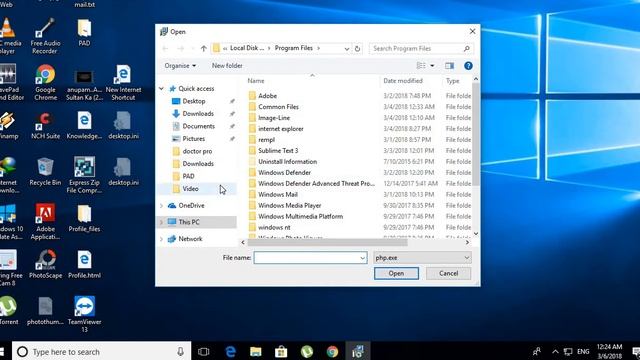The image size is (640, 360).
Task: Click the File name input field
Action: [x=306, y=258]
